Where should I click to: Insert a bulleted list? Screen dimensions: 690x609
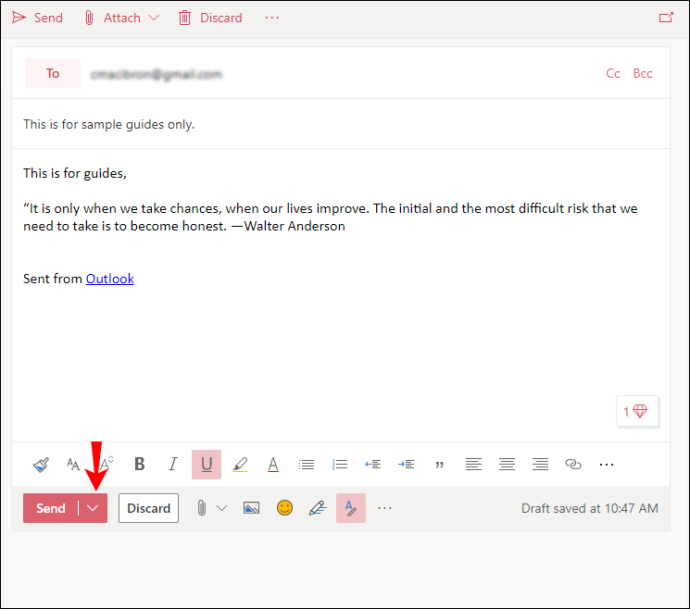(306, 465)
